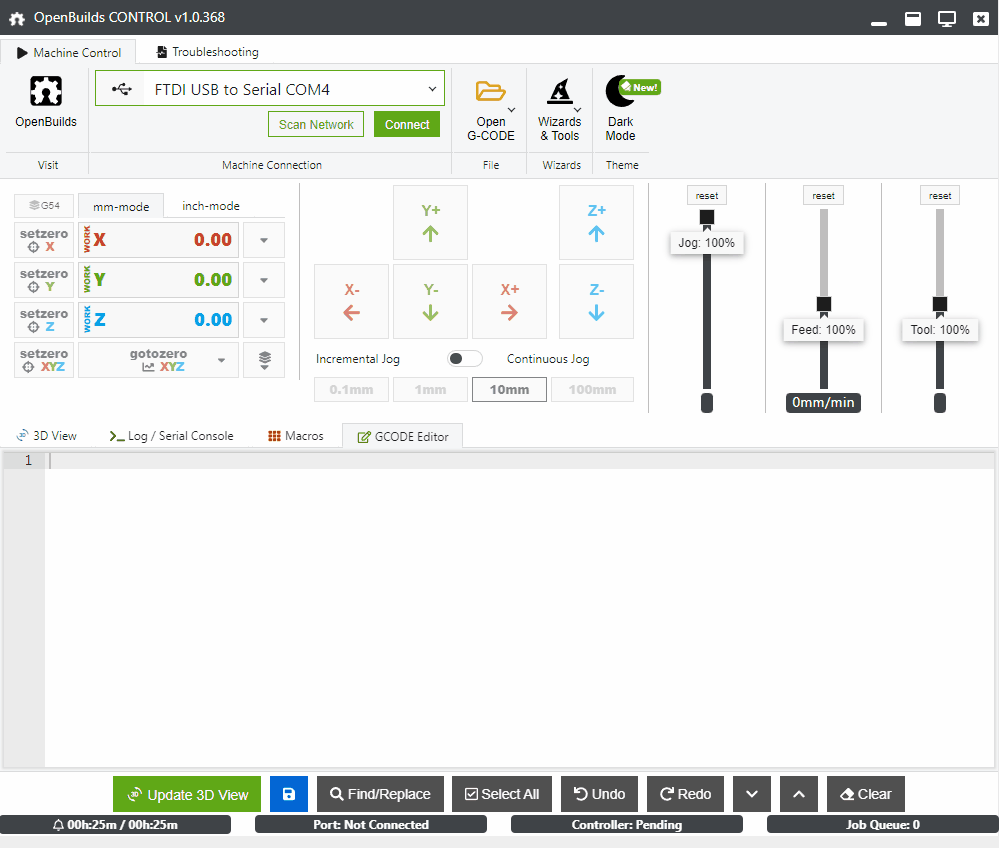999x848 pixels.
Task: Click the Jog 100% slider handle
Action: [707, 217]
